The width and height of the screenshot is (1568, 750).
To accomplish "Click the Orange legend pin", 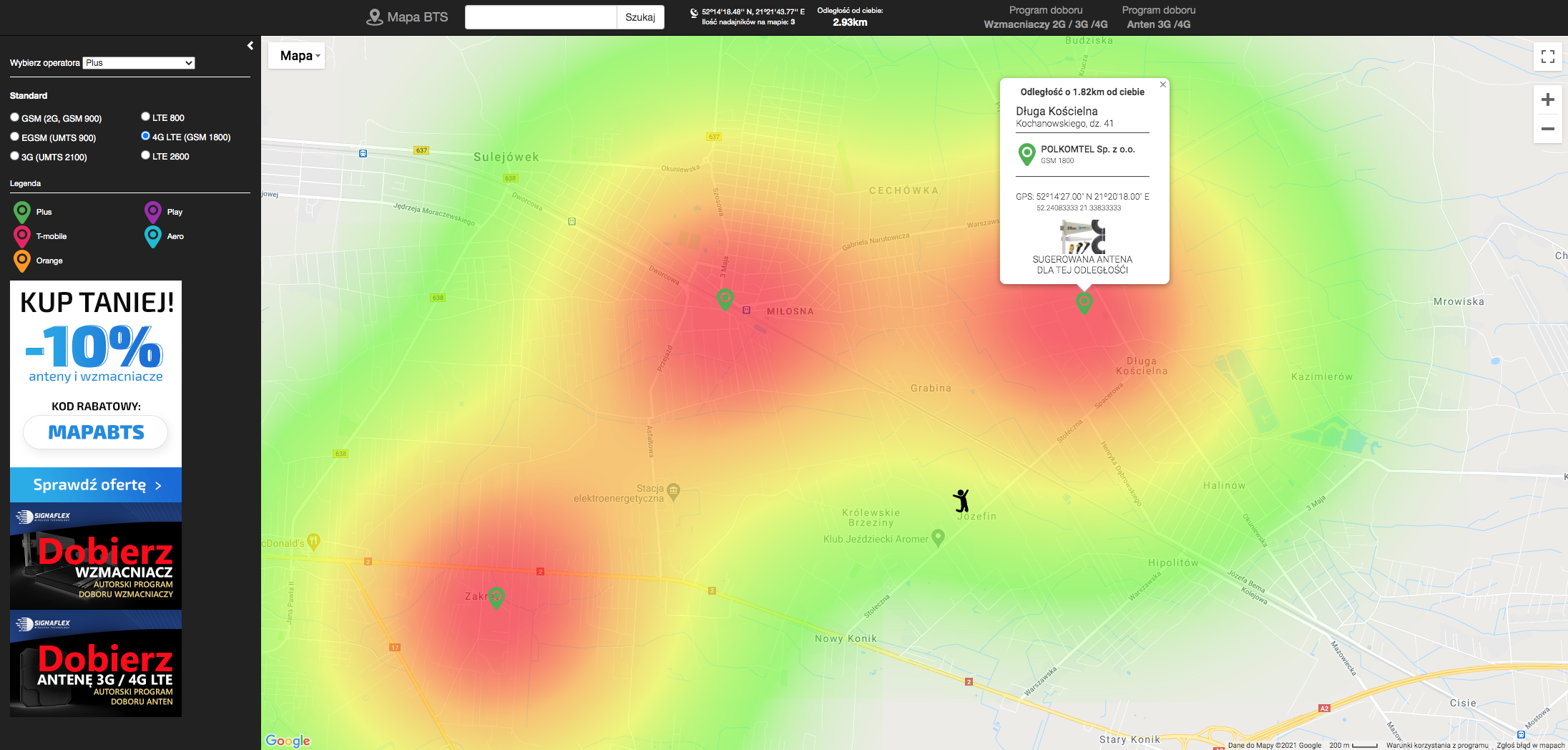I will [x=22, y=260].
